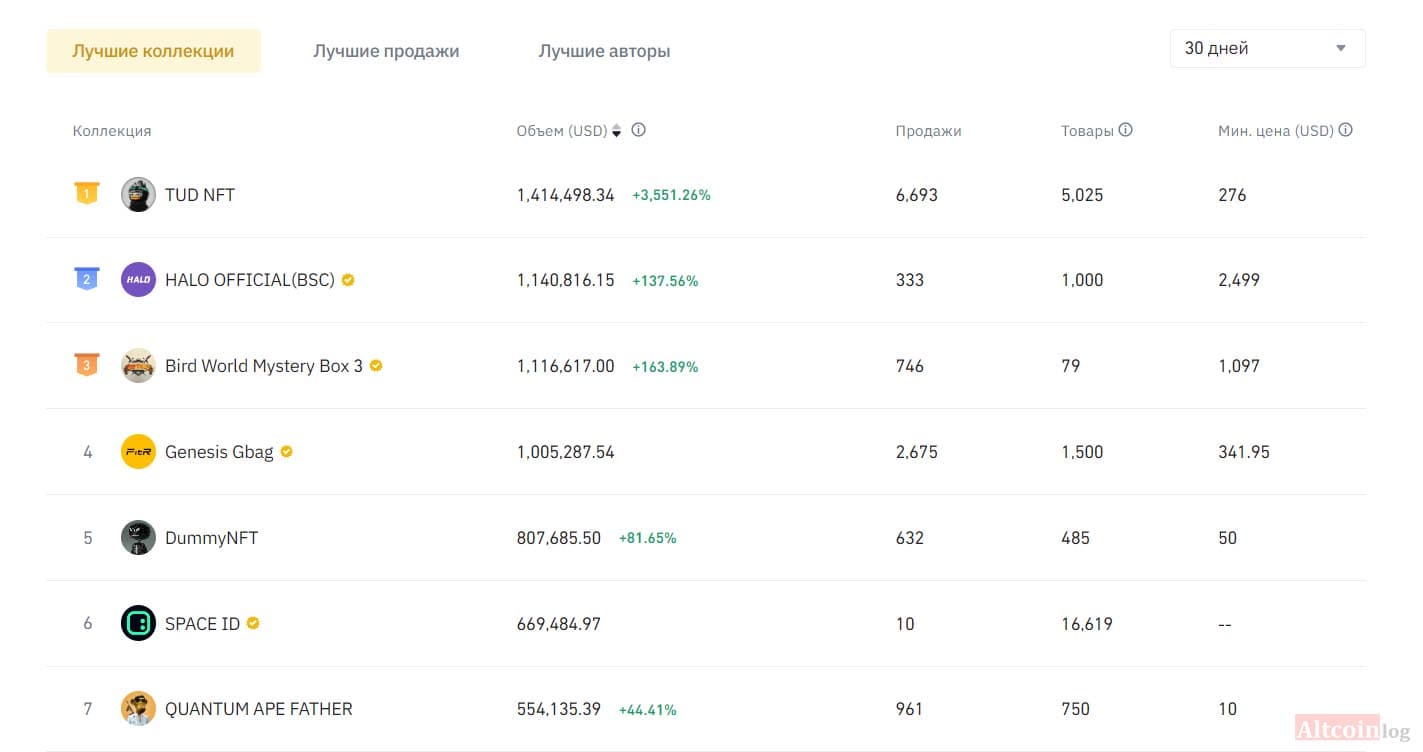Click the +137.56% change for HALO OFFICIAL
Image resolution: width=1423 pixels, height=752 pixels.
pos(665,282)
